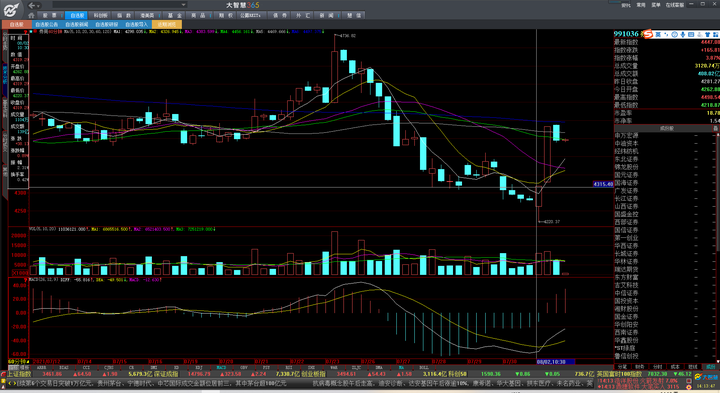Click the 大智慧 logo in the top-left corner
Screen dimensions: 720x393
click(11, 9)
